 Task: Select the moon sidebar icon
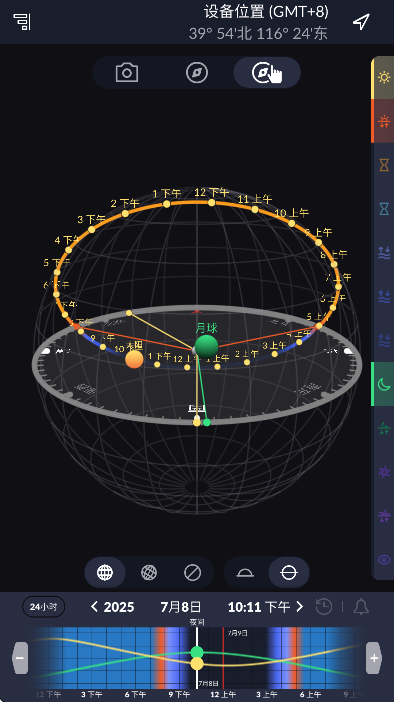point(384,384)
